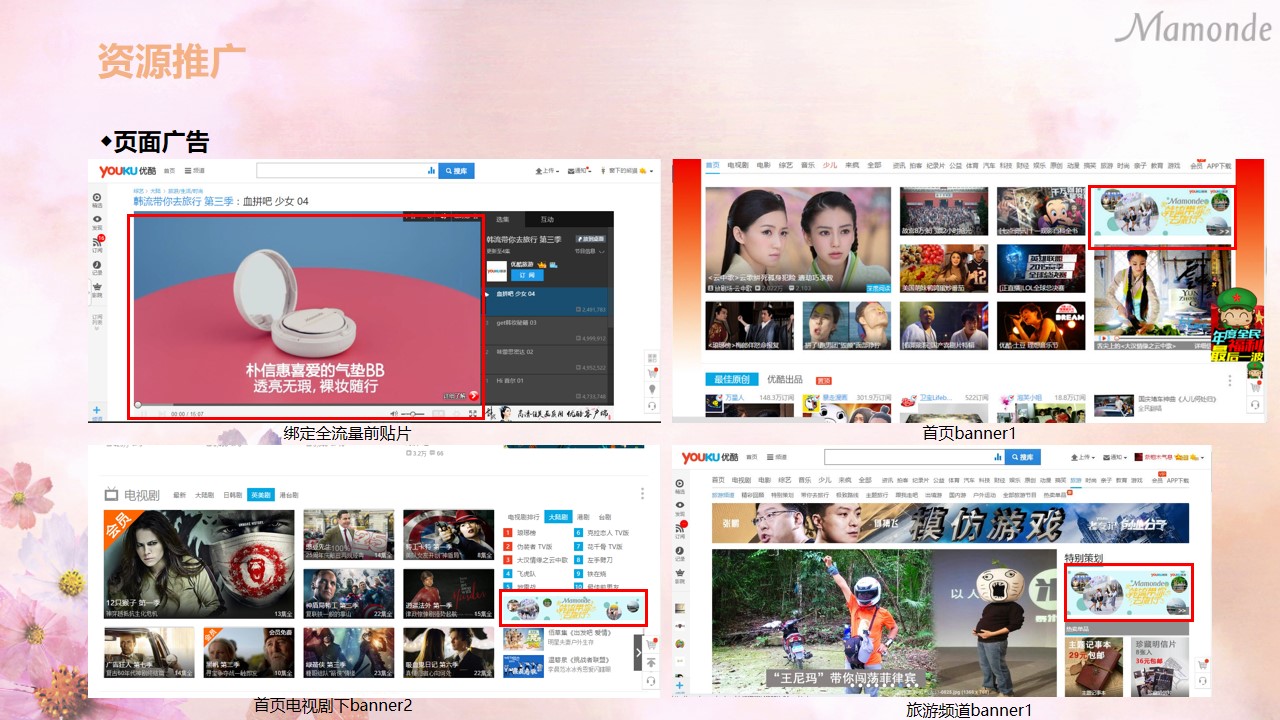The height and width of the screenshot is (720, 1280).
Task: Click the TV set icon beside the 电视剧 heading
Action: click(112, 494)
